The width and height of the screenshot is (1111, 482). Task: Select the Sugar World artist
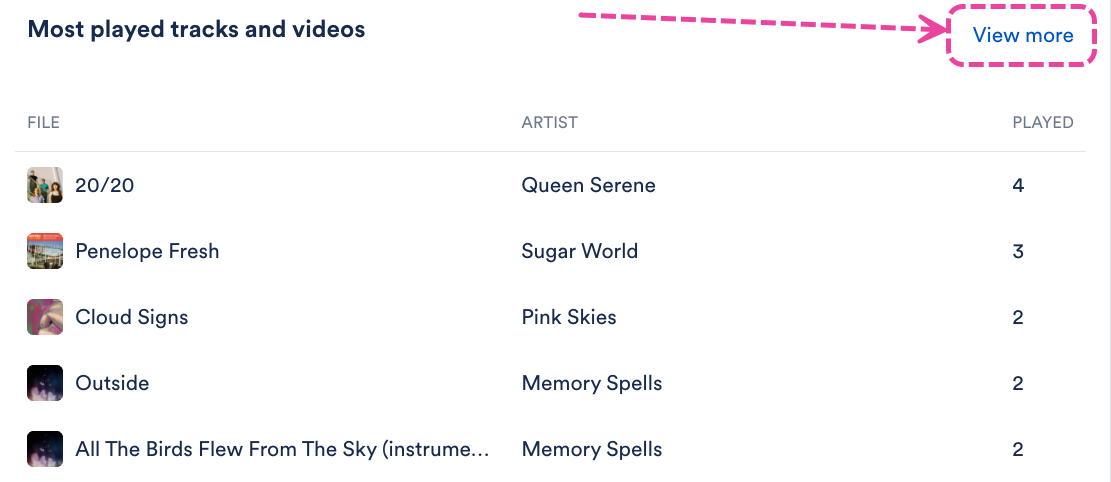click(x=580, y=251)
